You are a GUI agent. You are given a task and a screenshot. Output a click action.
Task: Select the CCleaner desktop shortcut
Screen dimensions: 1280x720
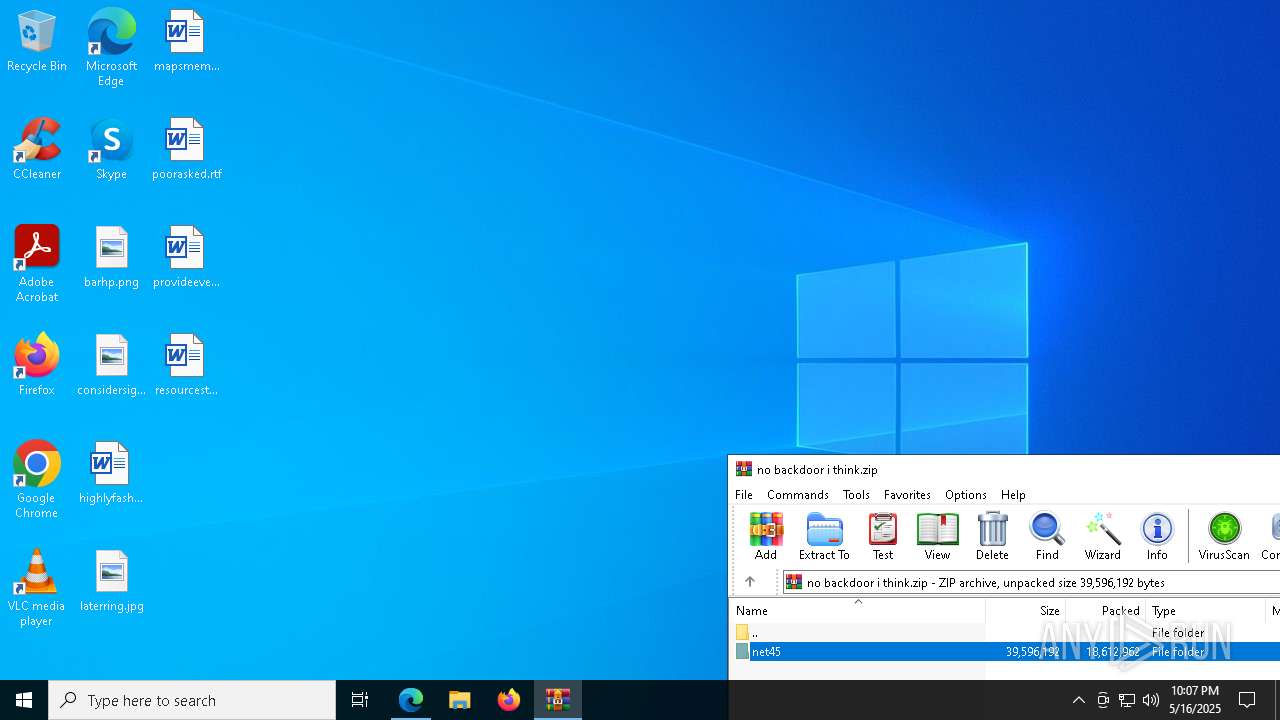click(x=37, y=150)
